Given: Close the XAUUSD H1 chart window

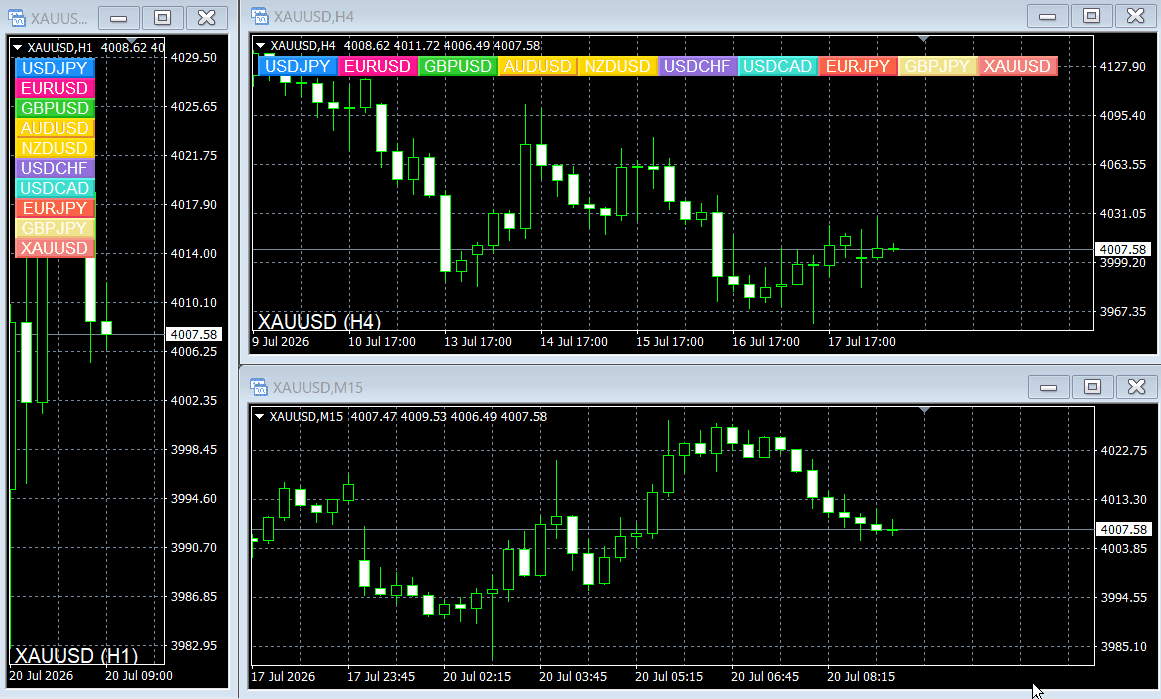Looking at the screenshot, I should pyautogui.click(x=207, y=18).
